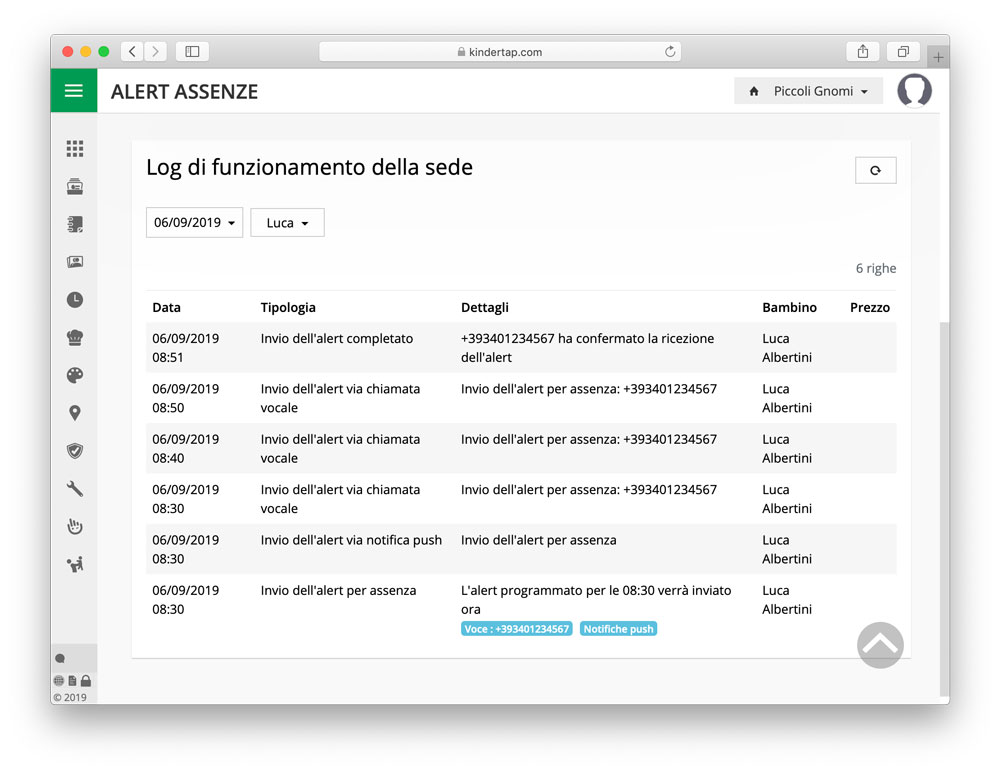Image resolution: width=1000 pixels, height=771 pixels.
Task: Click the Voce : +393401234567 tag
Action: coord(517,629)
